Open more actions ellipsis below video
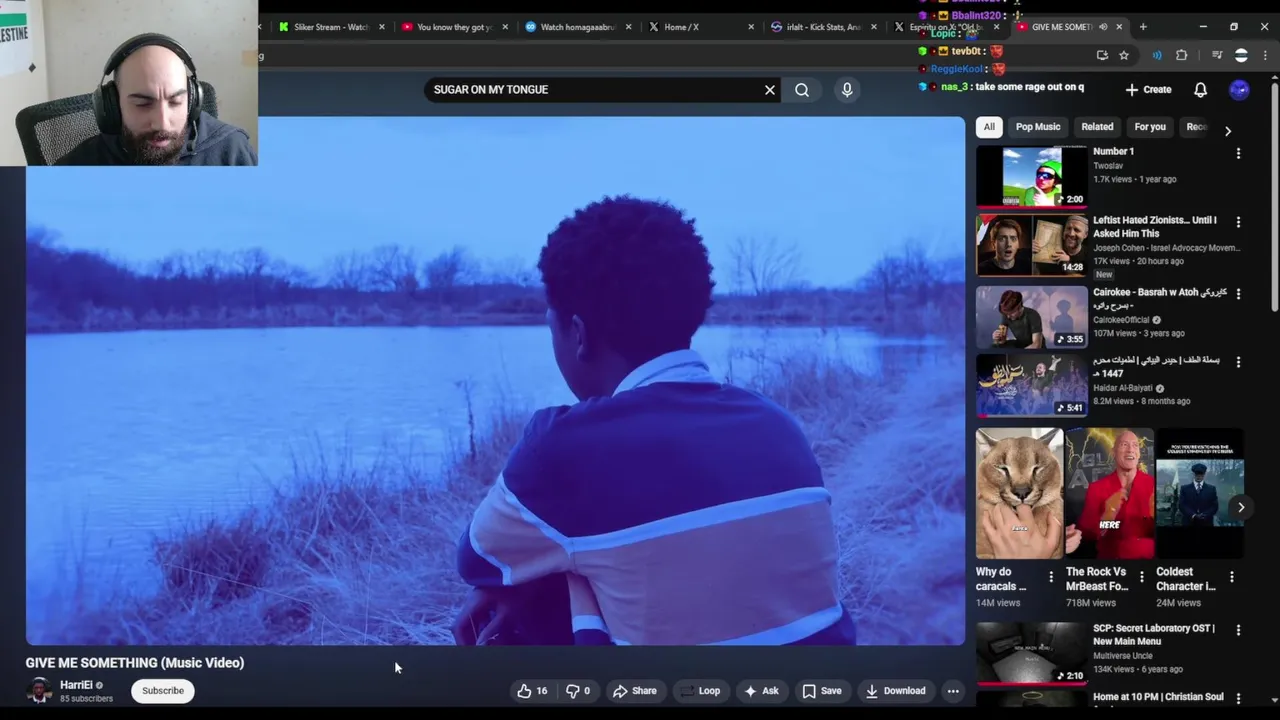 click(953, 691)
